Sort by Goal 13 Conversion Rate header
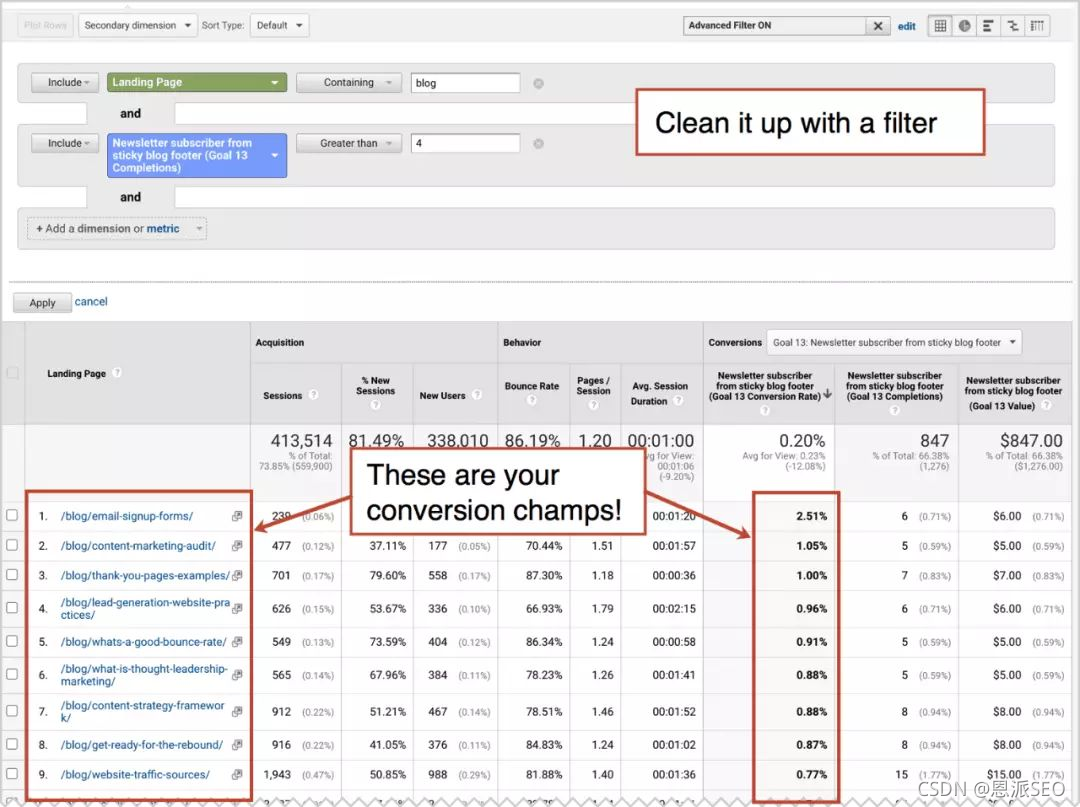The height and width of the screenshot is (807, 1080). (x=765, y=386)
